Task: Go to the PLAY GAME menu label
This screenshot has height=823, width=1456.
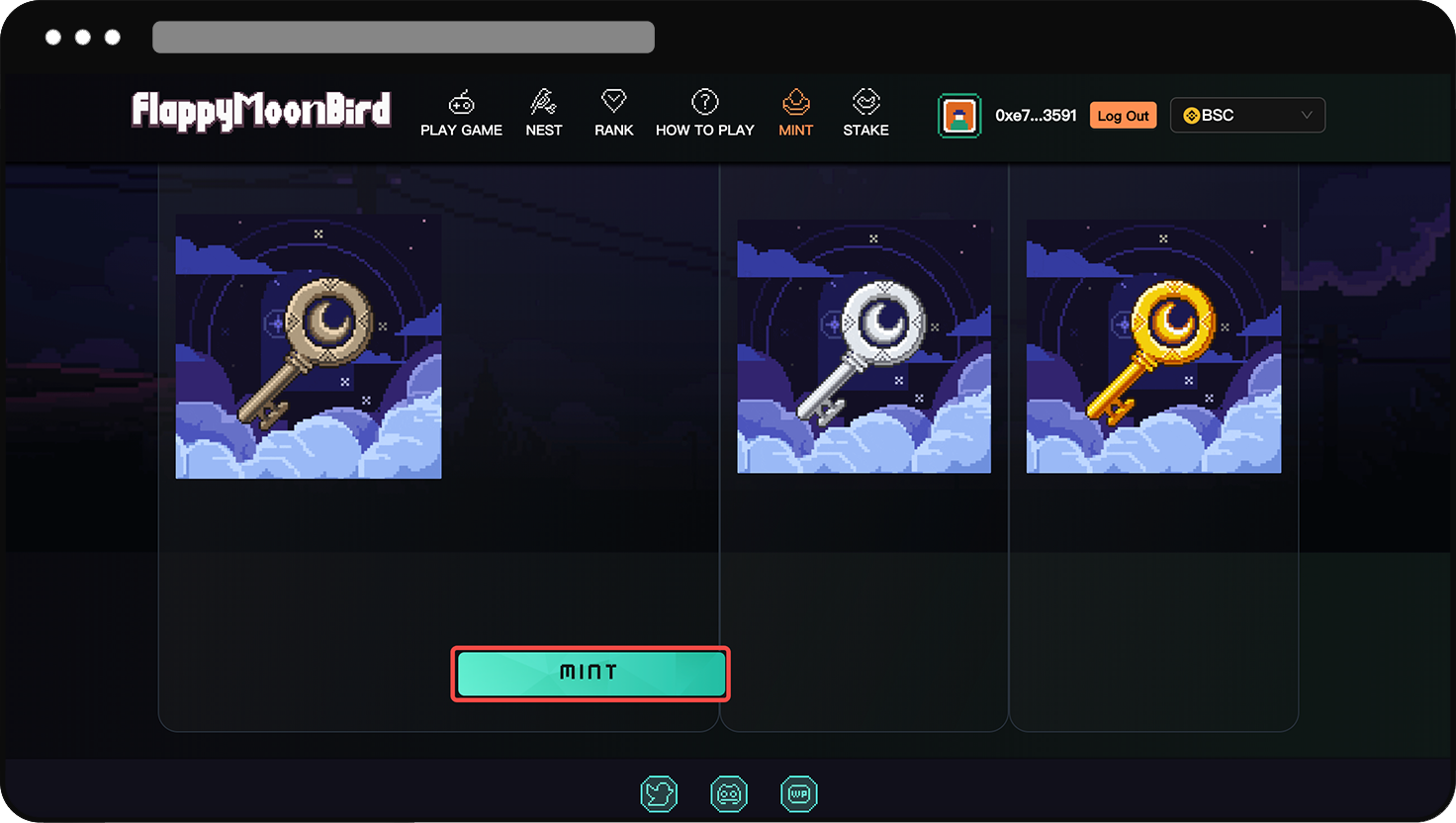Action: click(461, 131)
